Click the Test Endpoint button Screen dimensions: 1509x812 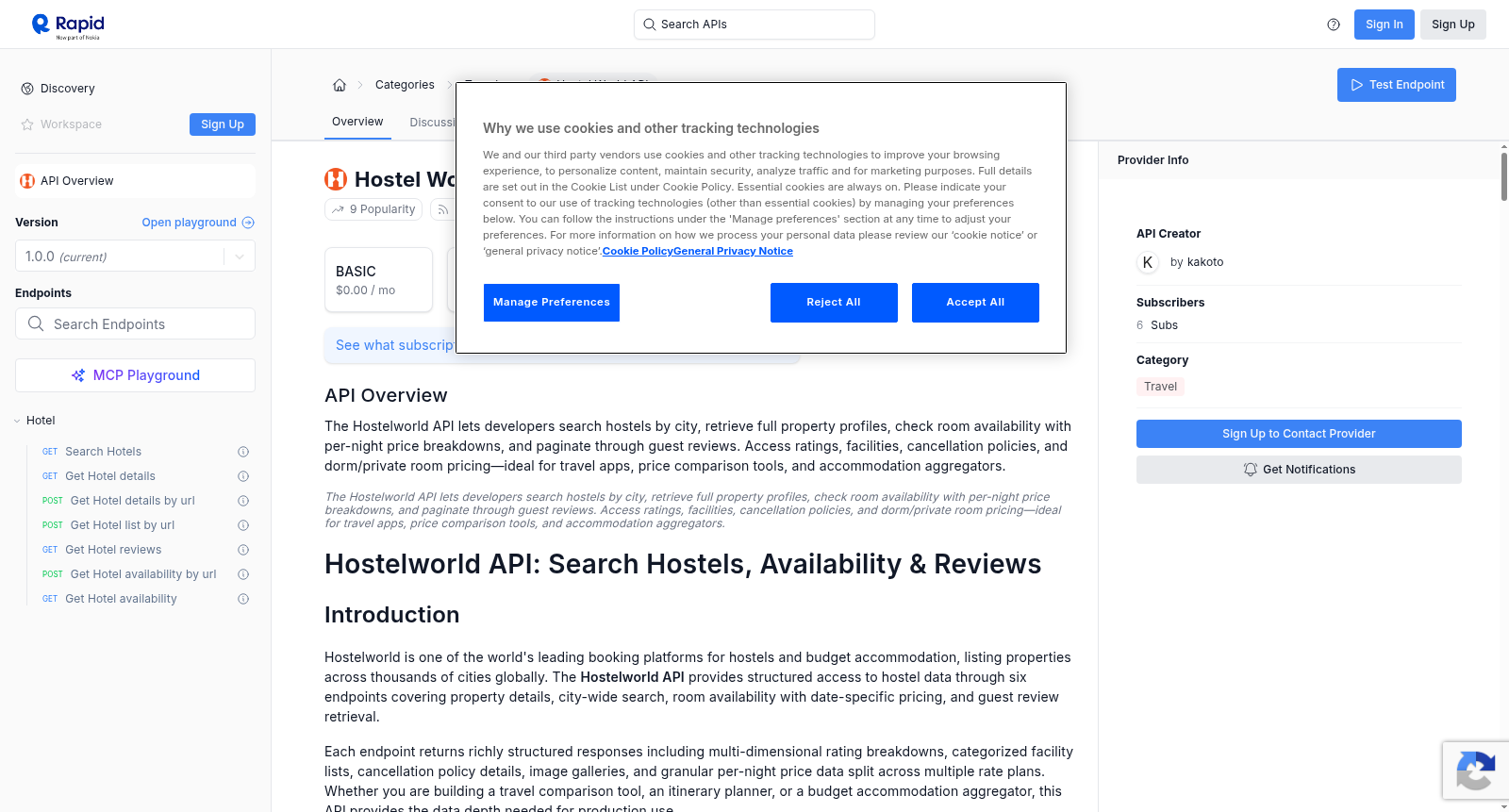(x=1397, y=85)
